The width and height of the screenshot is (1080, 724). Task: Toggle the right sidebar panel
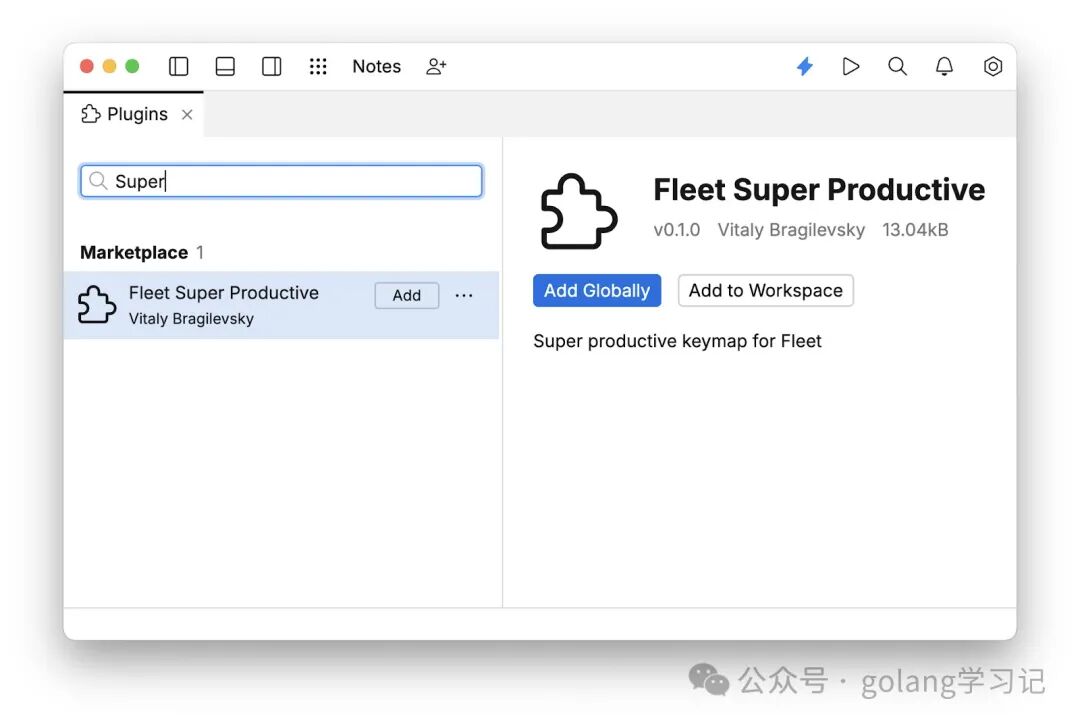pos(271,67)
